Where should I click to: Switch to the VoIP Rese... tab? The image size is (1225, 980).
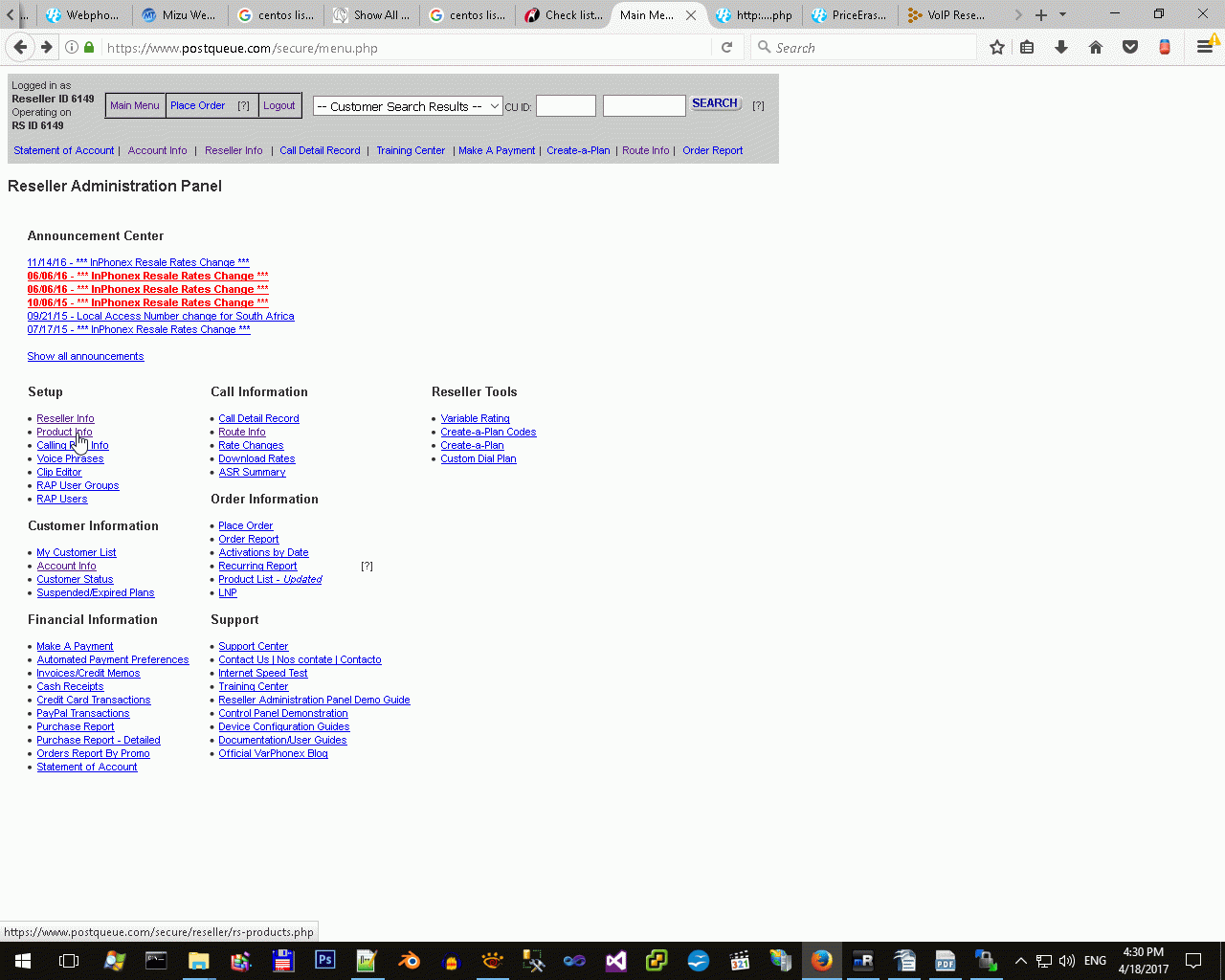pos(946,15)
